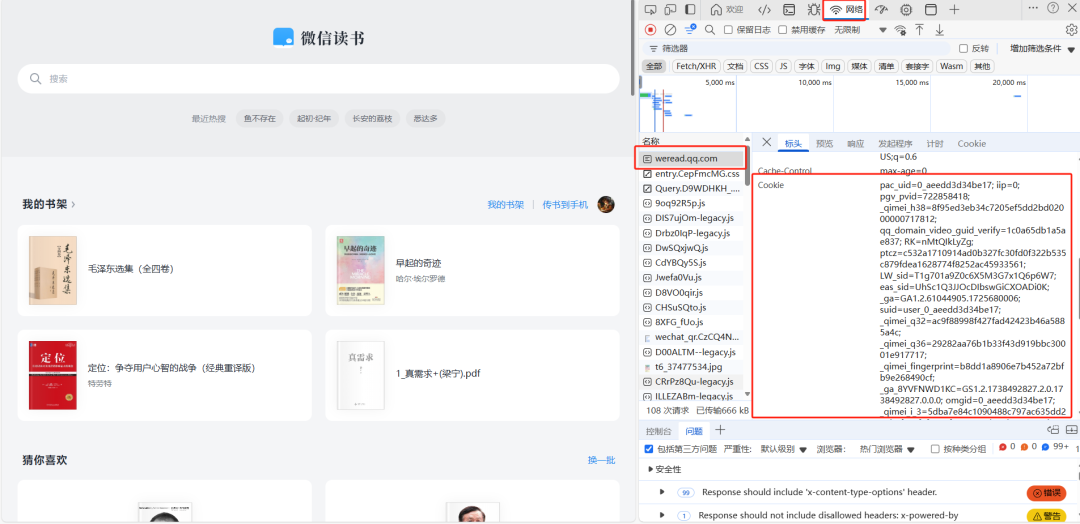Image resolution: width=1080 pixels, height=524 pixels.
Task: Expand the x-powered-by issue row
Action: tap(662, 515)
